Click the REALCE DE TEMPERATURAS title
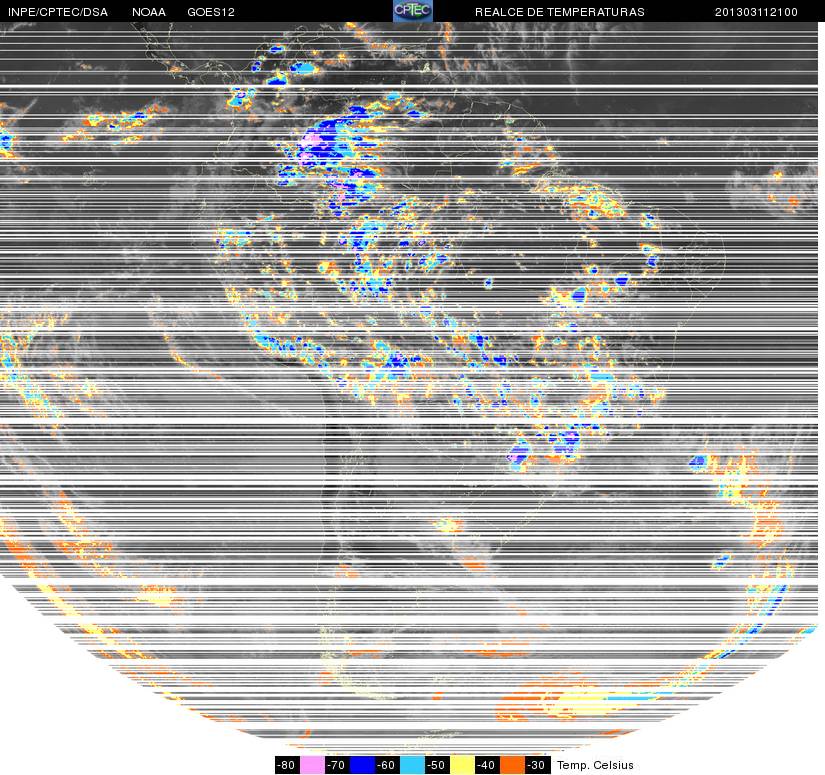This screenshot has width=825, height=775. tap(560, 12)
